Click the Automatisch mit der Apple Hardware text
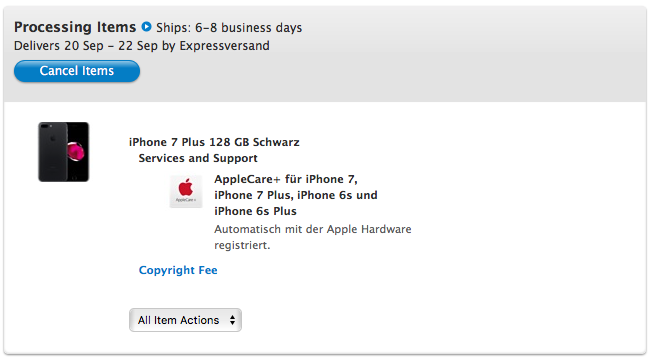The height and width of the screenshot is (360, 650). point(313,229)
